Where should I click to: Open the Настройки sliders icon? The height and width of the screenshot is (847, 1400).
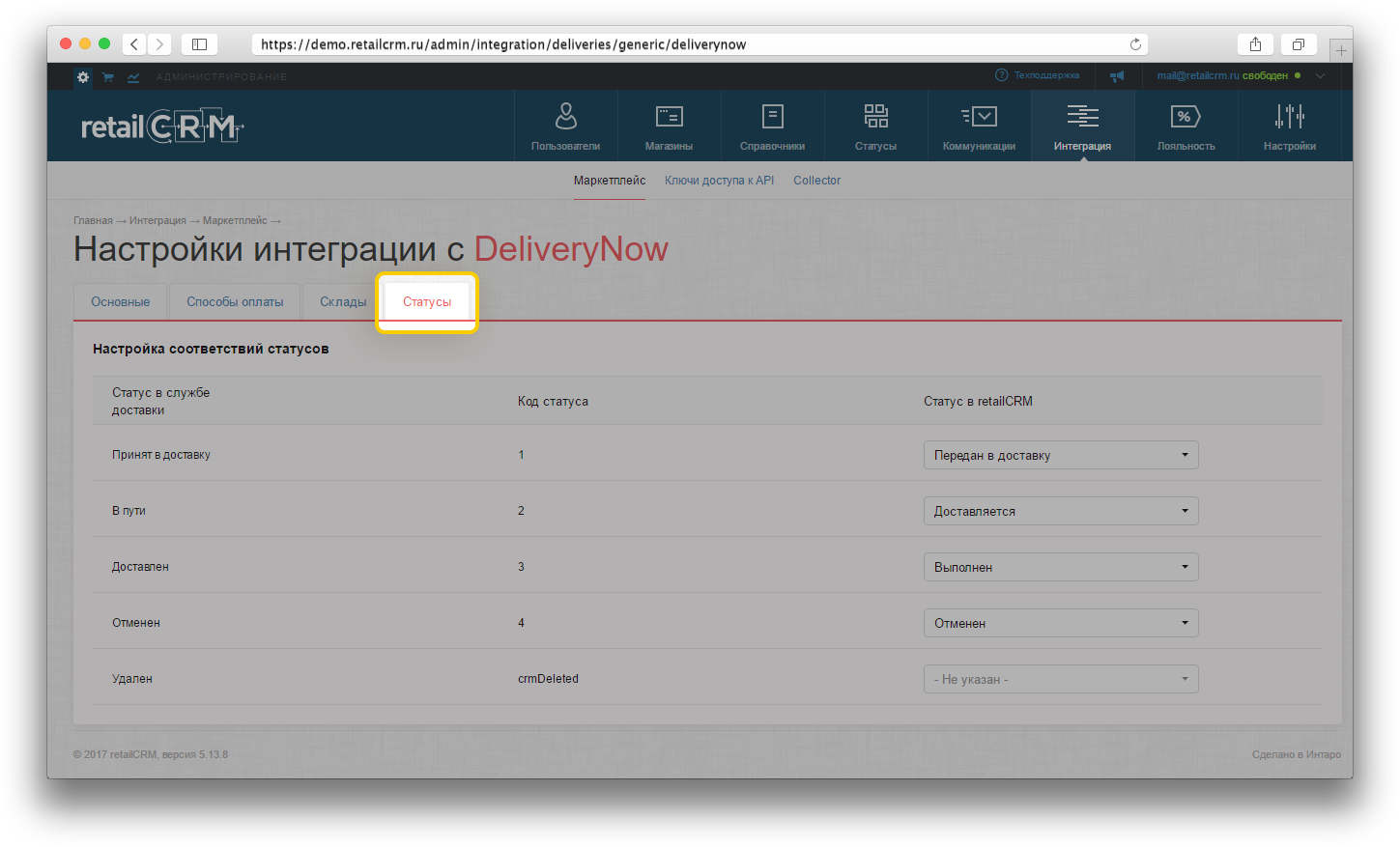1289,117
